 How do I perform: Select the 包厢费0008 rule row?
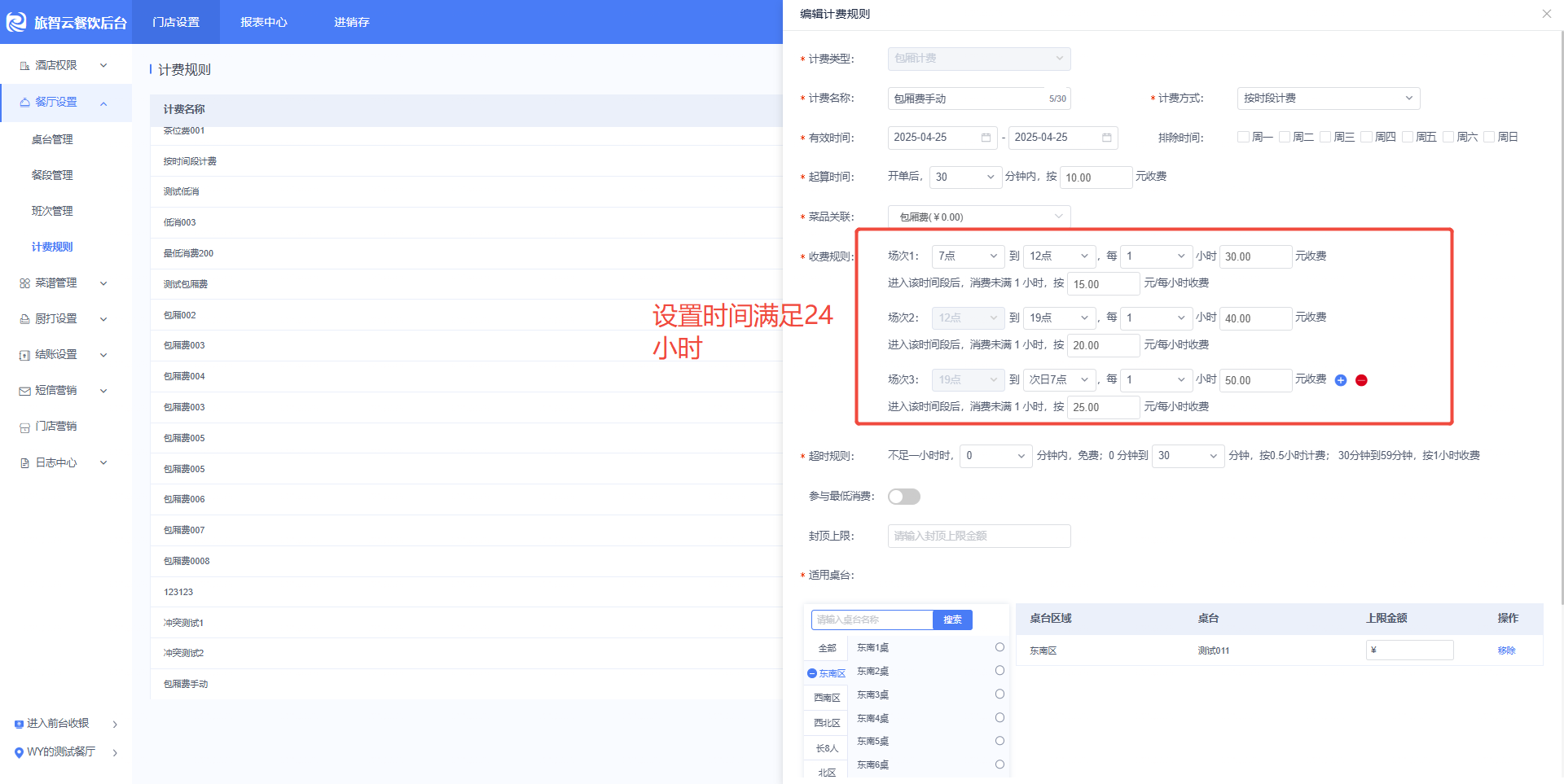pyautogui.click(x=466, y=562)
